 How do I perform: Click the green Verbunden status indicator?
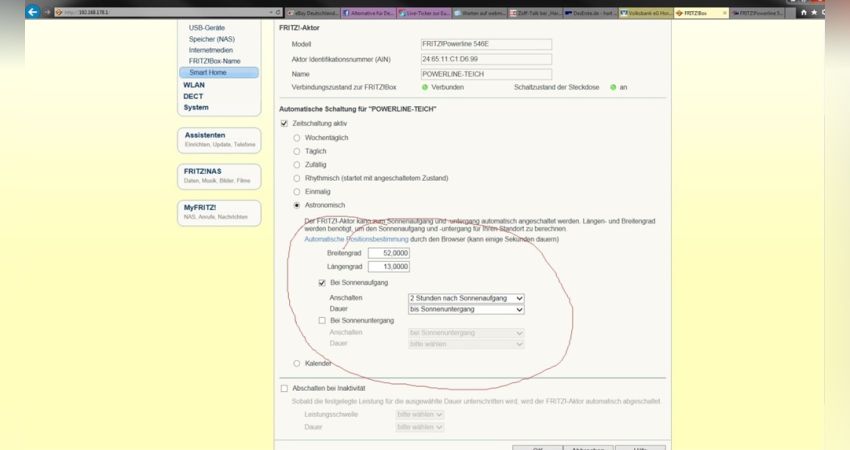point(425,87)
